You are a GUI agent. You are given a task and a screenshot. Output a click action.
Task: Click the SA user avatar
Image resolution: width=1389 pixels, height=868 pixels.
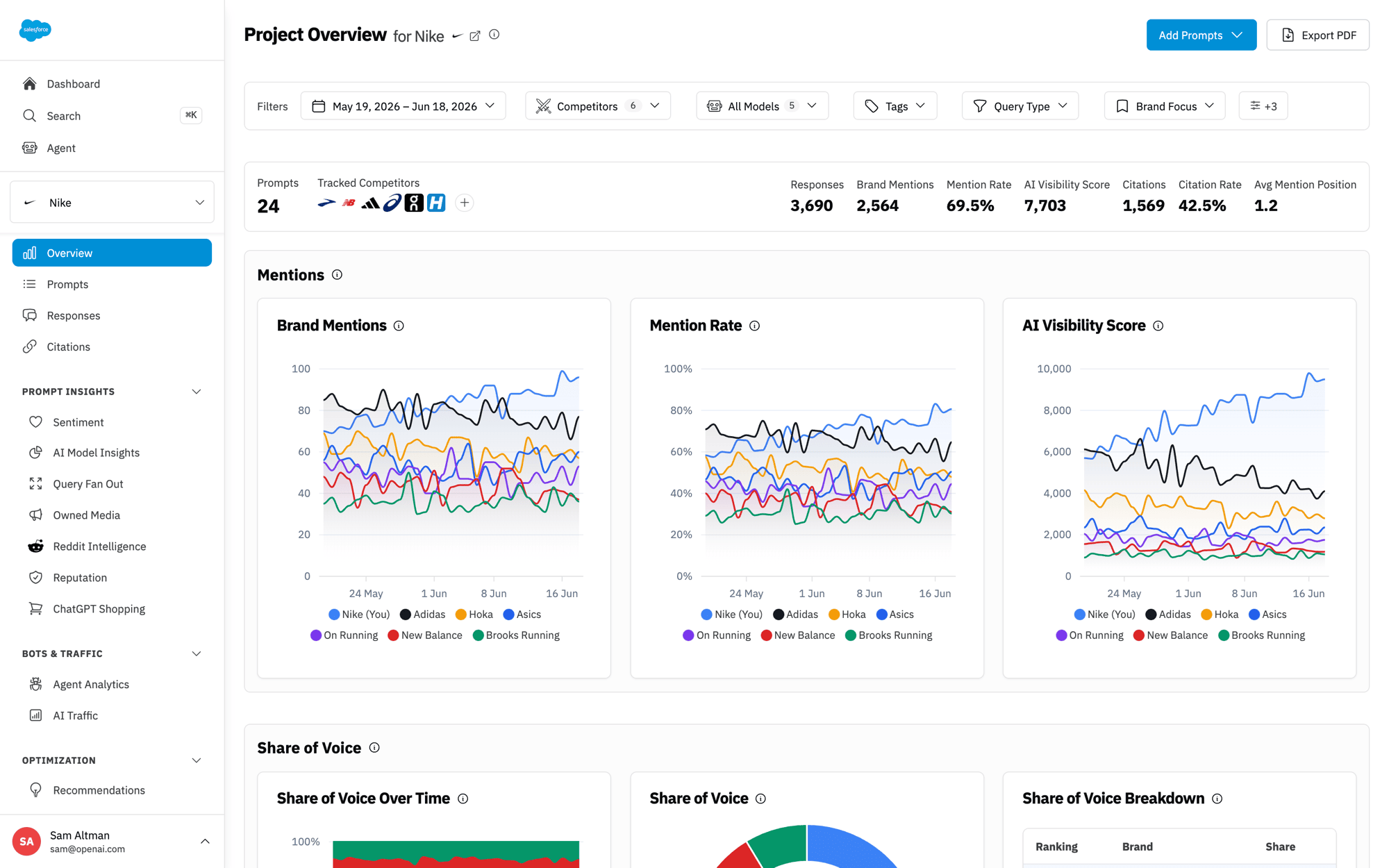(26, 842)
